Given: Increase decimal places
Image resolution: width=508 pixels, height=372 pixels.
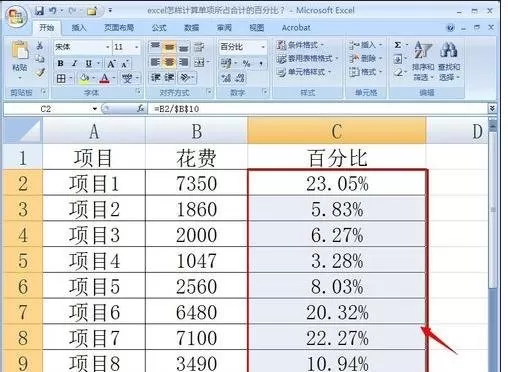Looking at the screenshot, I should pos(226,78).
